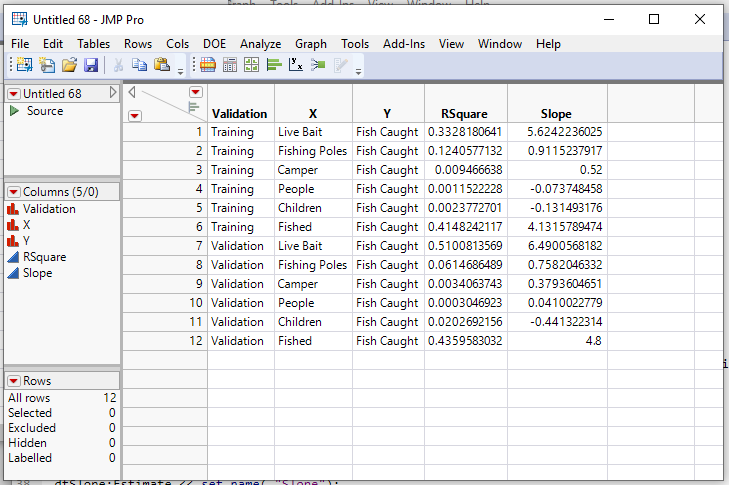
Task: Run the Source script green triangle
Action: tap(14, 111)
